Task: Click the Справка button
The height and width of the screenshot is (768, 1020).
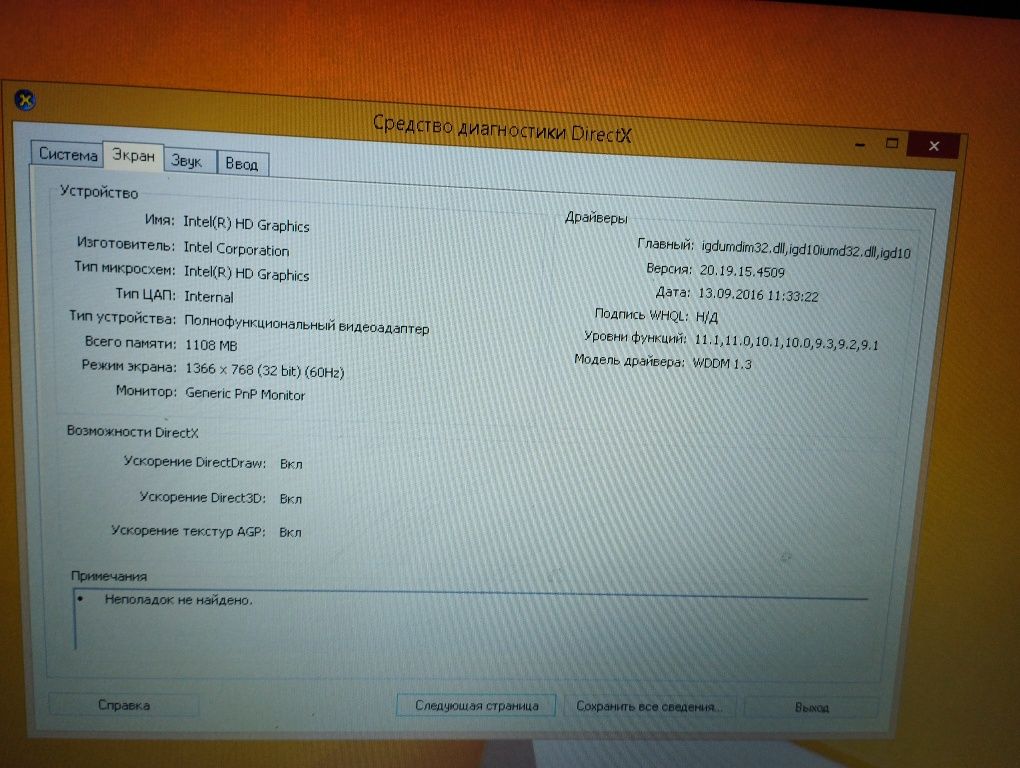Action: (x=124, y=705)
